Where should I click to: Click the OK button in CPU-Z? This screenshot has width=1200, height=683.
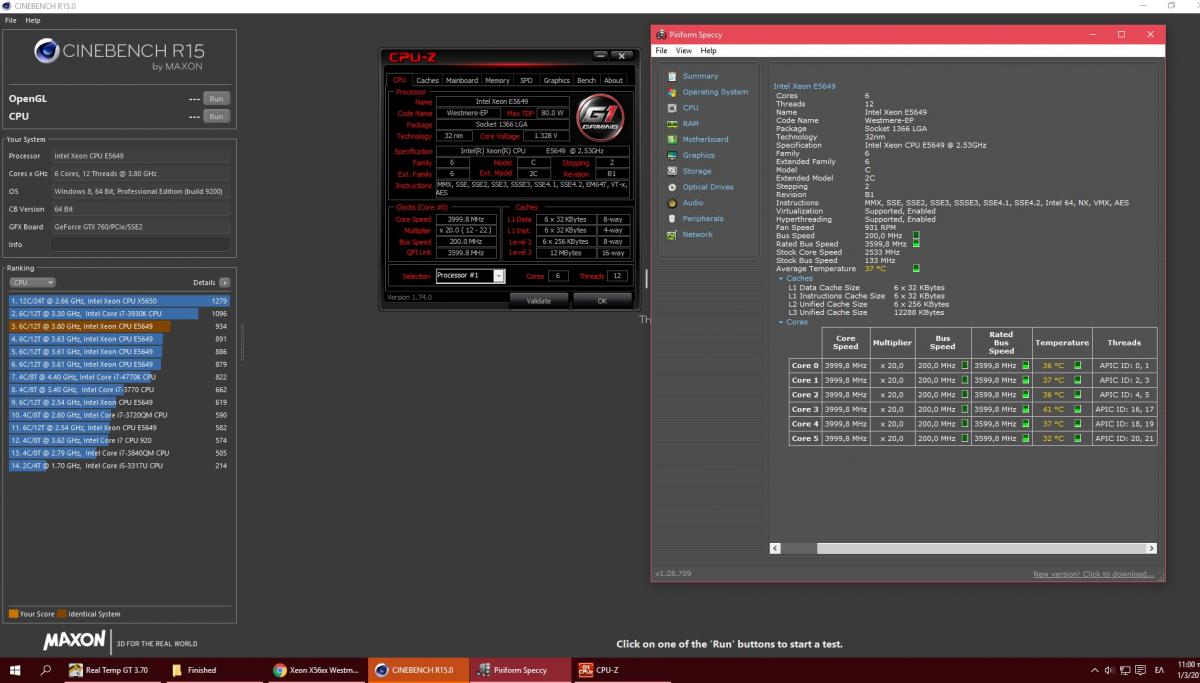click(602, 300)
